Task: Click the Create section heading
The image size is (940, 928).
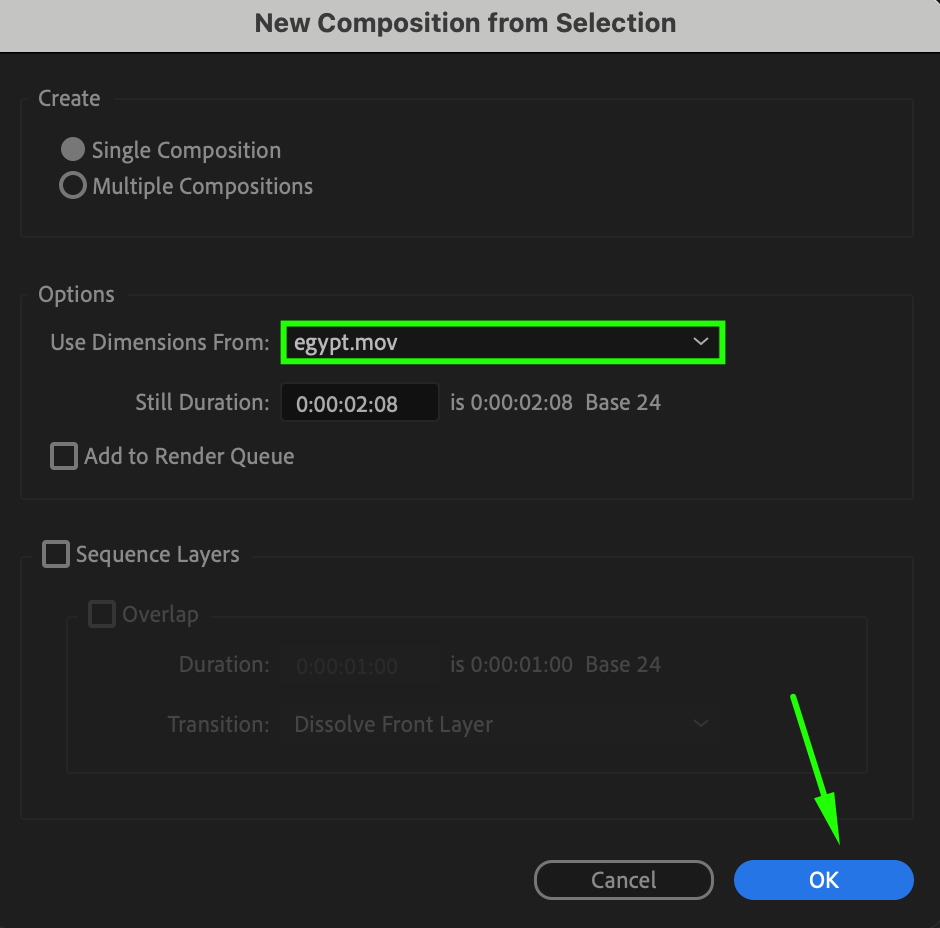Action: pyautogui.click(x=69, y=98)
